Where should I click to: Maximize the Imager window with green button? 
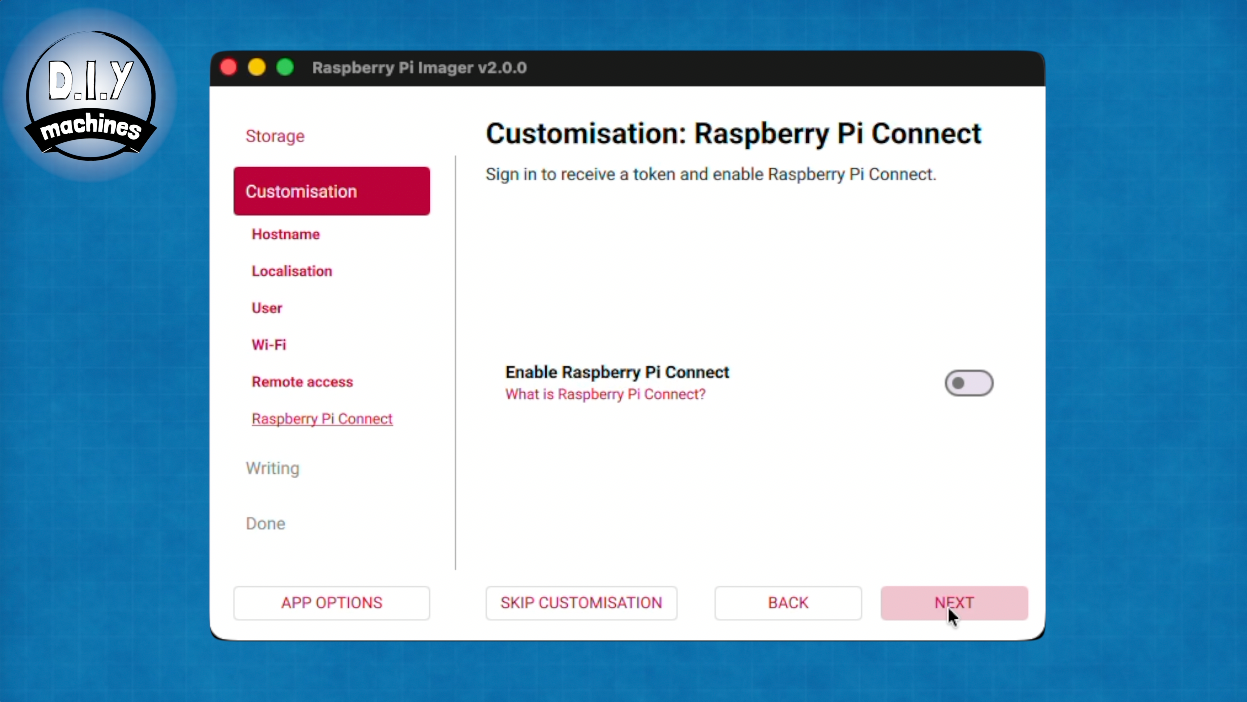click(285, 67)
